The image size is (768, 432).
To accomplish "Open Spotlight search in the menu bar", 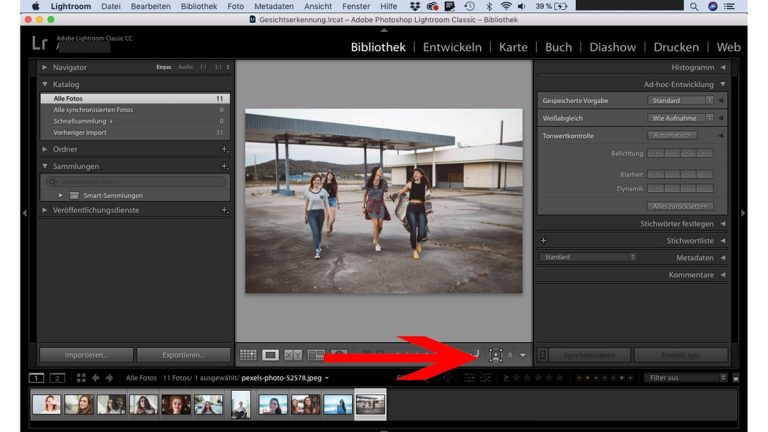I will coord(694,6).
